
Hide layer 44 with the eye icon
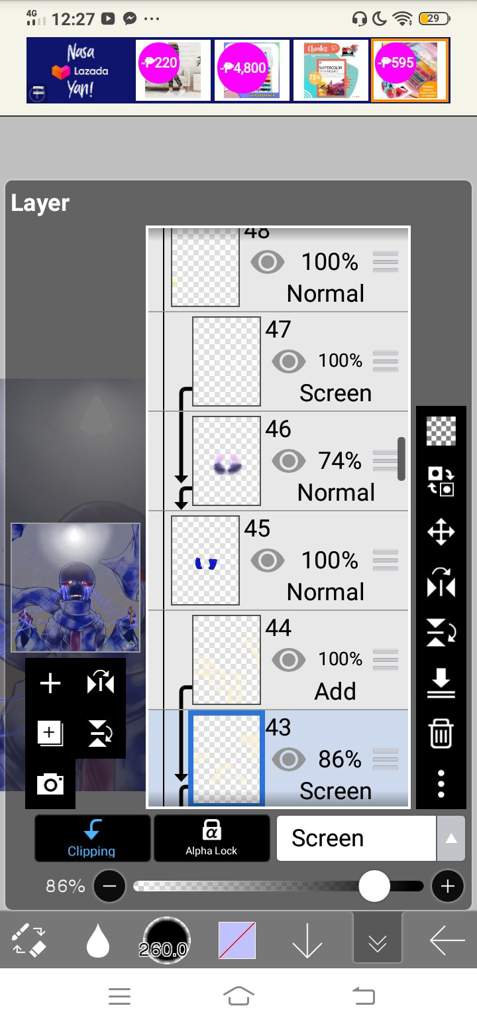(x=288, y=660)
